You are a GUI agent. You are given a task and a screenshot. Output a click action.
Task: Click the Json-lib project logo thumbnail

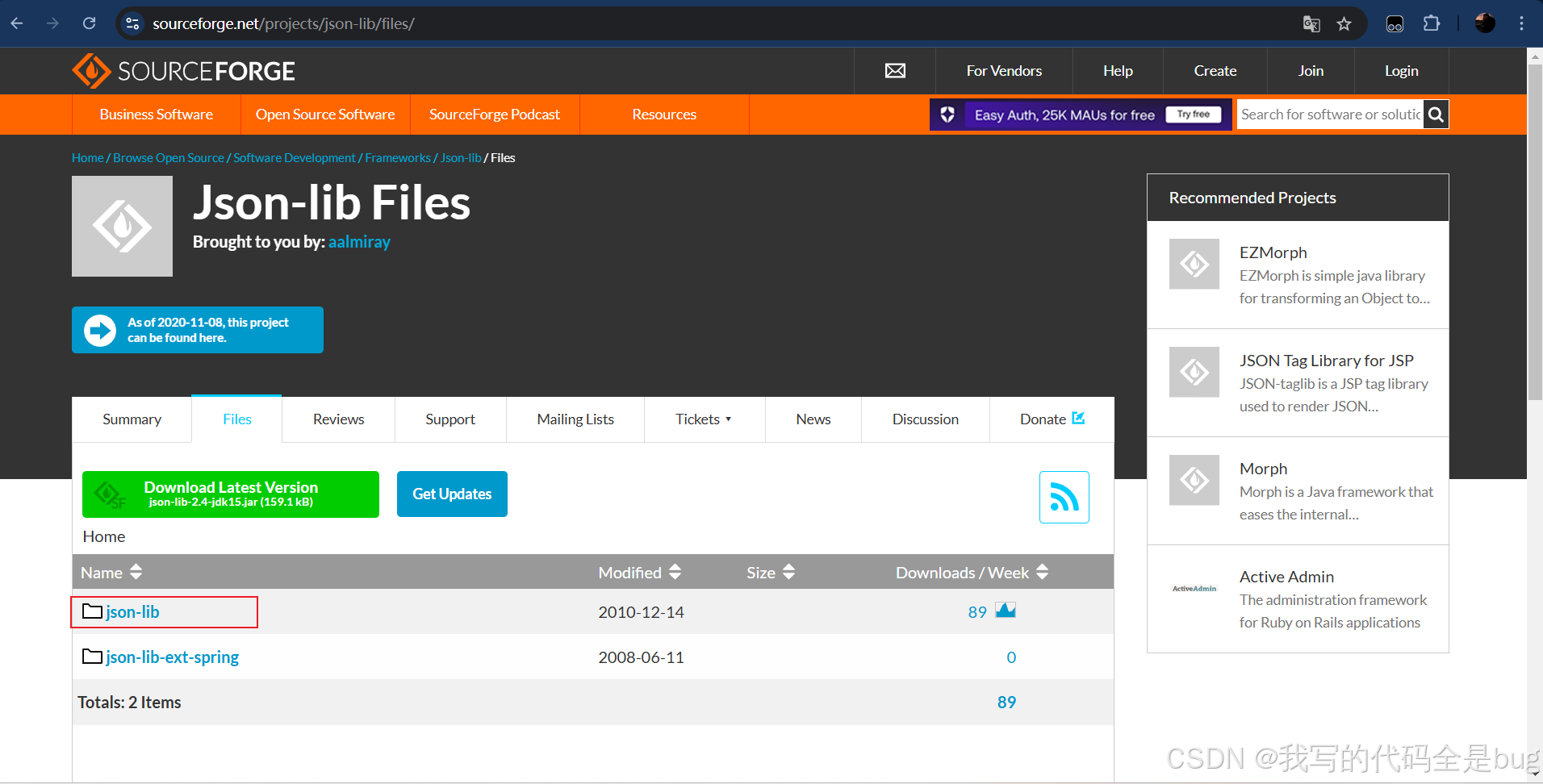[x=122, y=227]
